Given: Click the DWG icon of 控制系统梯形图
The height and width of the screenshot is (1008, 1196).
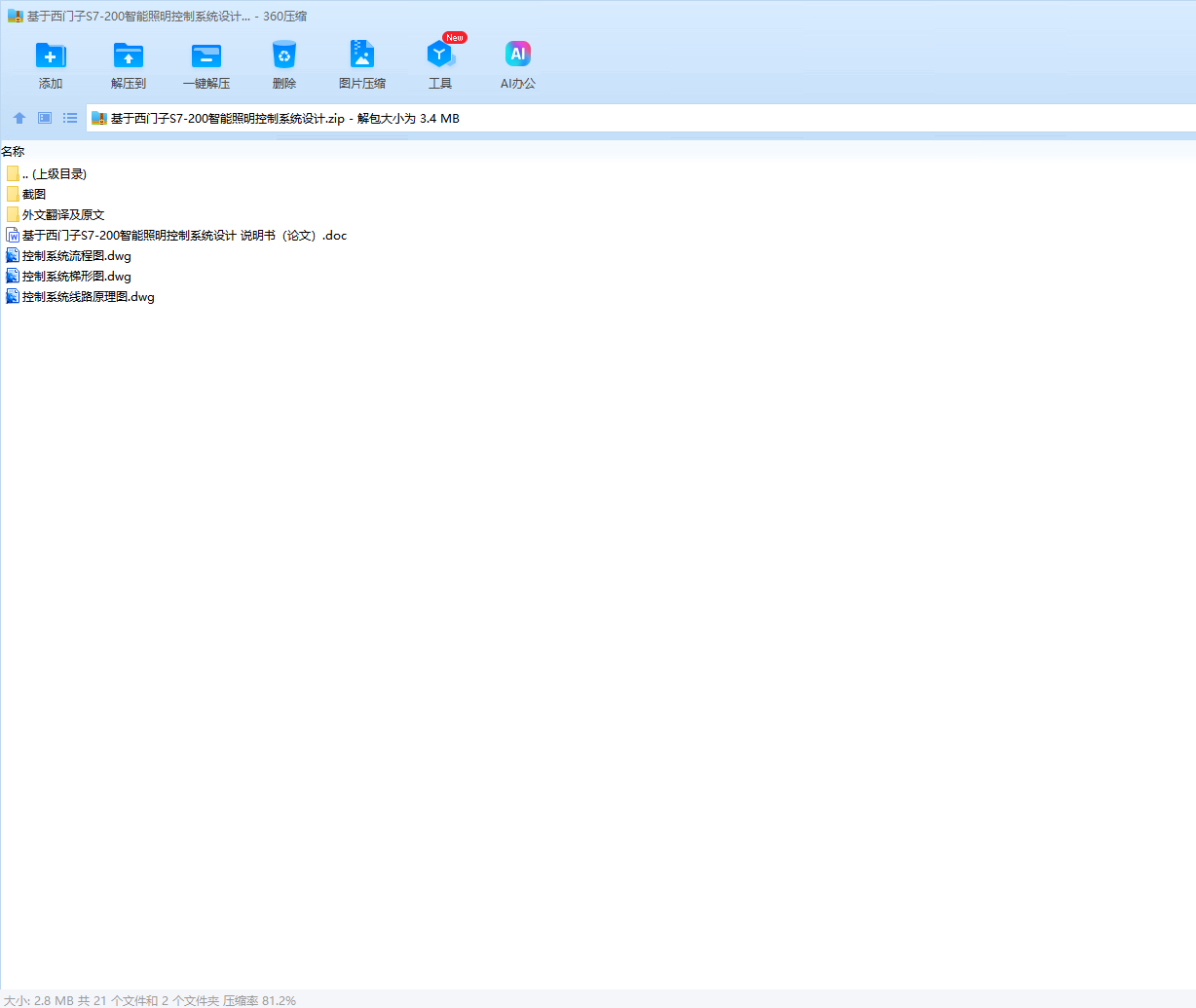Looking at the screenshot, I should pos(13,276).
